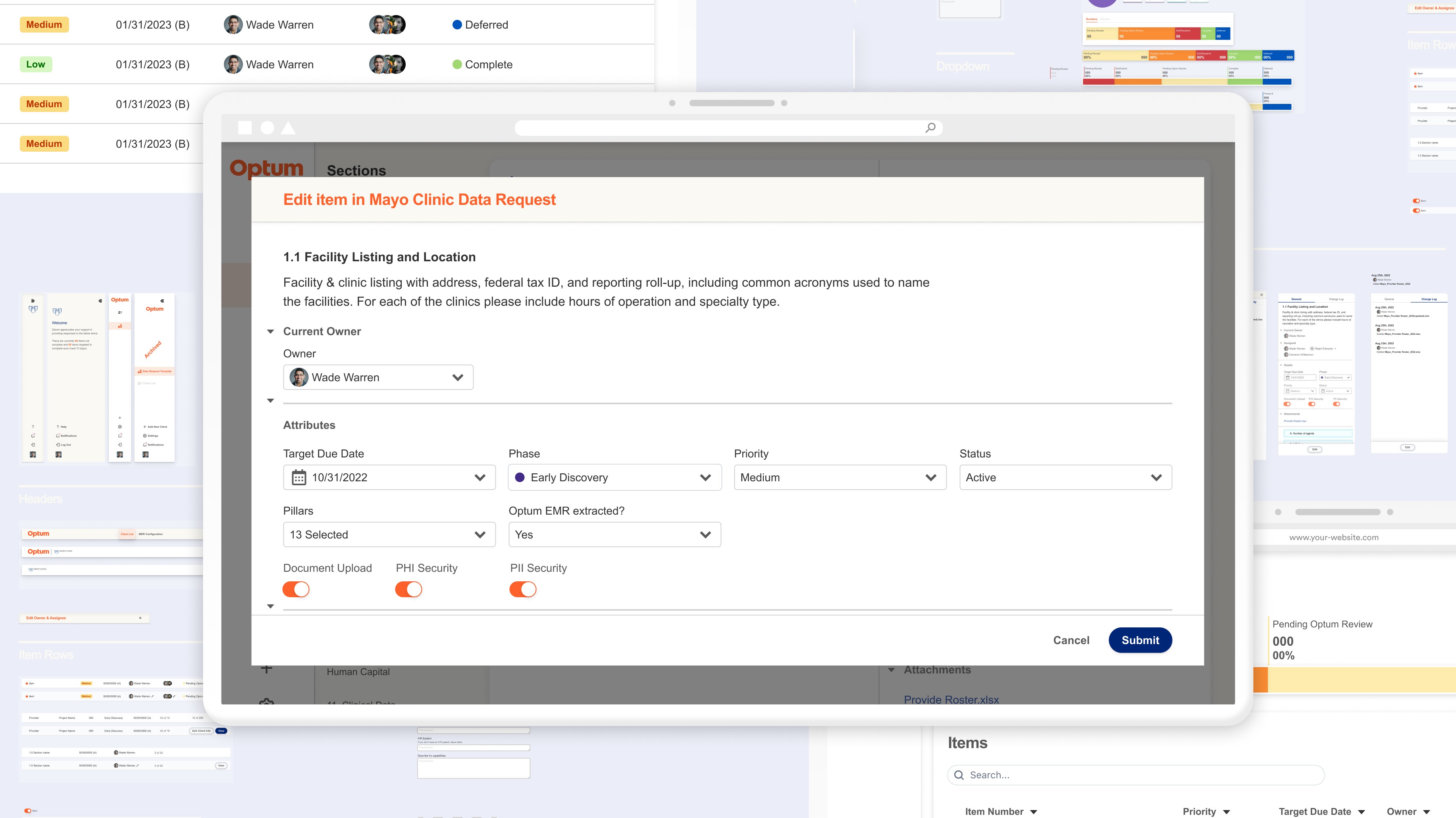The height and width of the screenshot is (818, 1456).
Task: Collapse Assigned section in small General panel
Action: pos(1281,343)
